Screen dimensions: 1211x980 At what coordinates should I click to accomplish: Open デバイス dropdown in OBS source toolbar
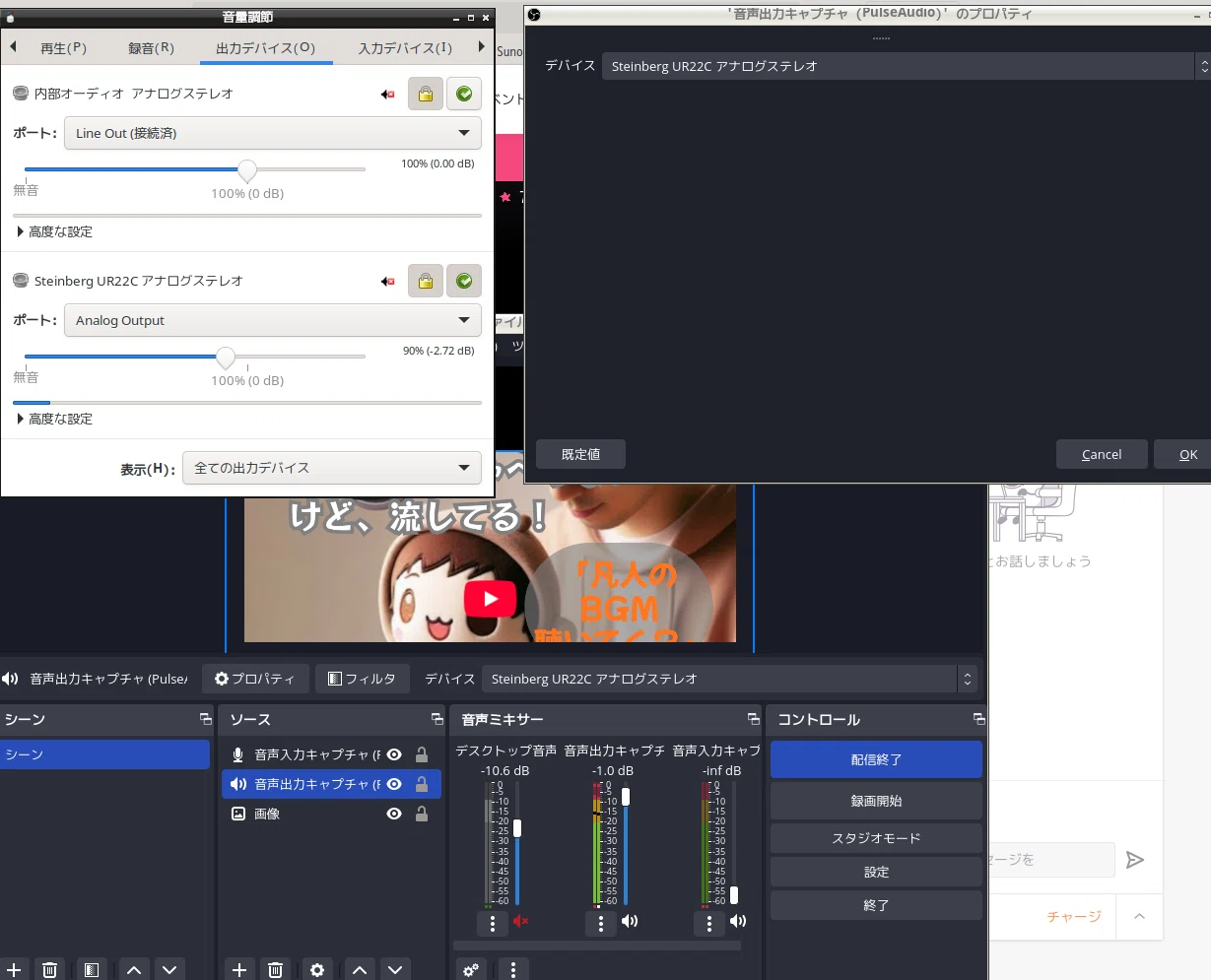(729, 679)
